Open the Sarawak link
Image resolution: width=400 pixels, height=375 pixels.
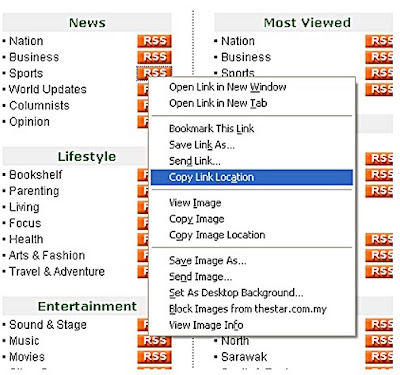[x=244, y=357]
